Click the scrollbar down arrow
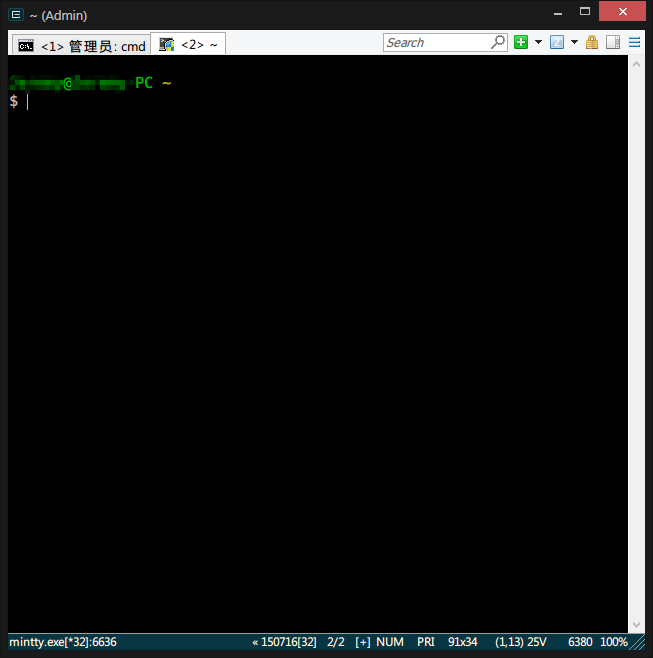The height and width of the screenshot is (658, 653). pyautogui.click(x=636, y=625)
